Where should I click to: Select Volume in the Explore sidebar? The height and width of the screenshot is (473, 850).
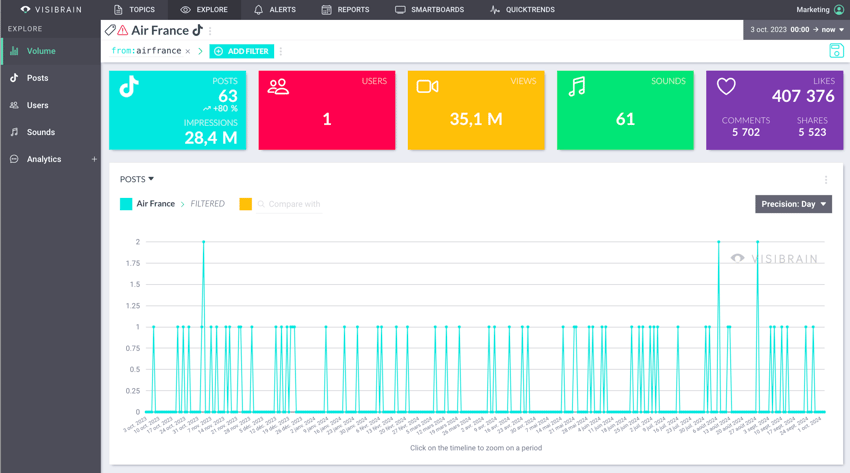(50, 51)
